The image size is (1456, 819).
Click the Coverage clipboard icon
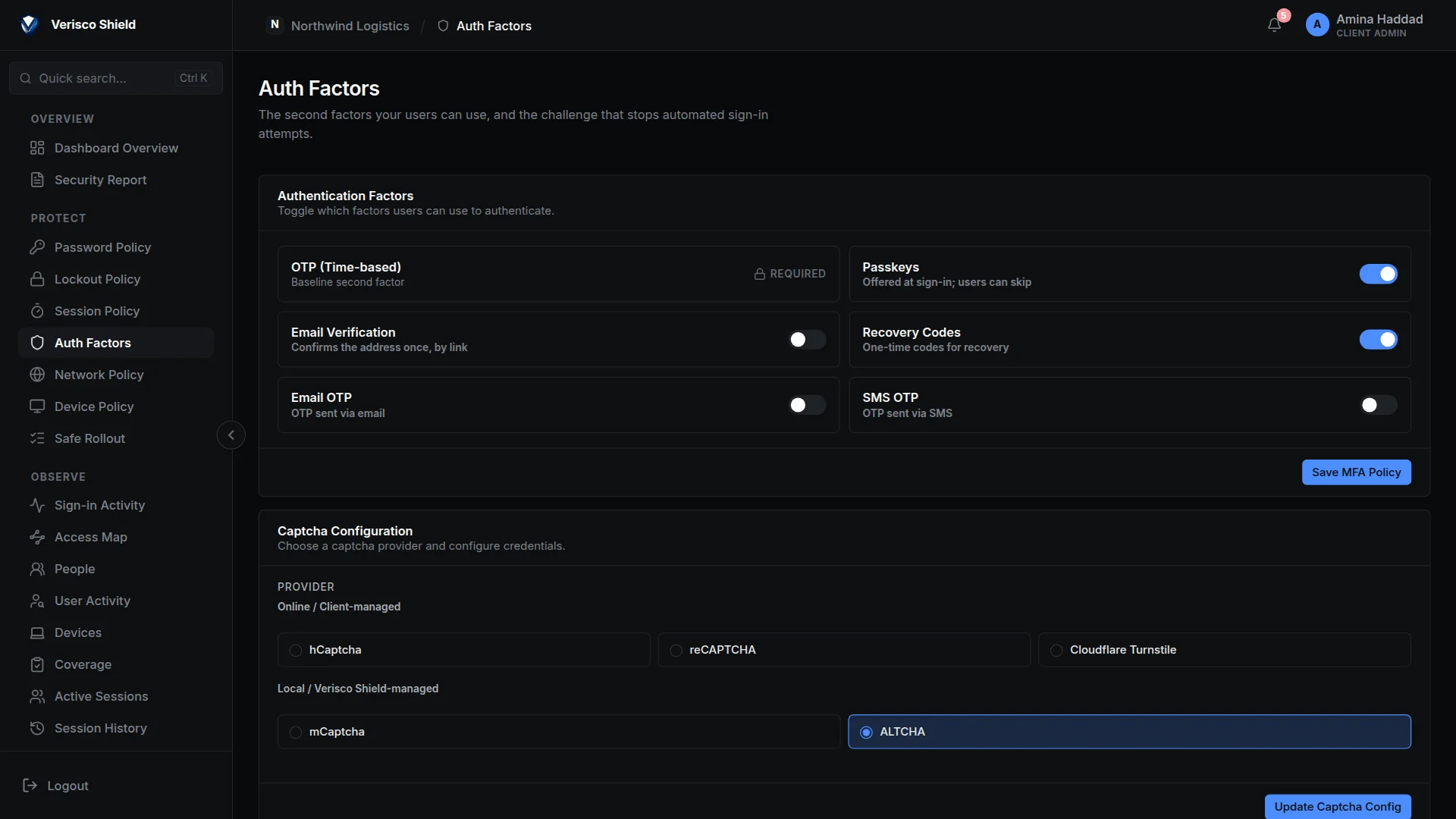pos(37,664)
